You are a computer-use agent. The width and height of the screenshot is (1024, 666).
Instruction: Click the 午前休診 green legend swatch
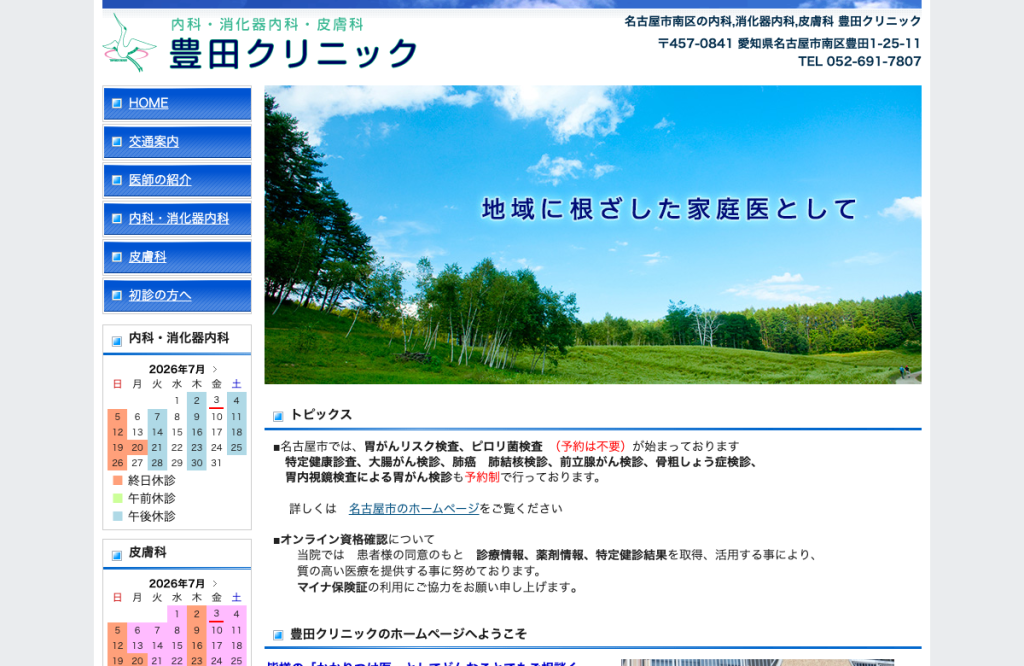click(118, 498)
